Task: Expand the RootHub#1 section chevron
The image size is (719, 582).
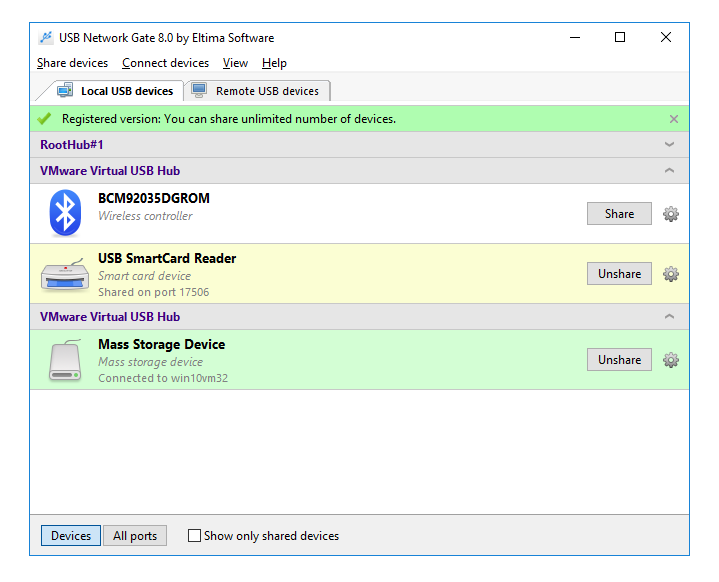Action: [x=669, y=144]
